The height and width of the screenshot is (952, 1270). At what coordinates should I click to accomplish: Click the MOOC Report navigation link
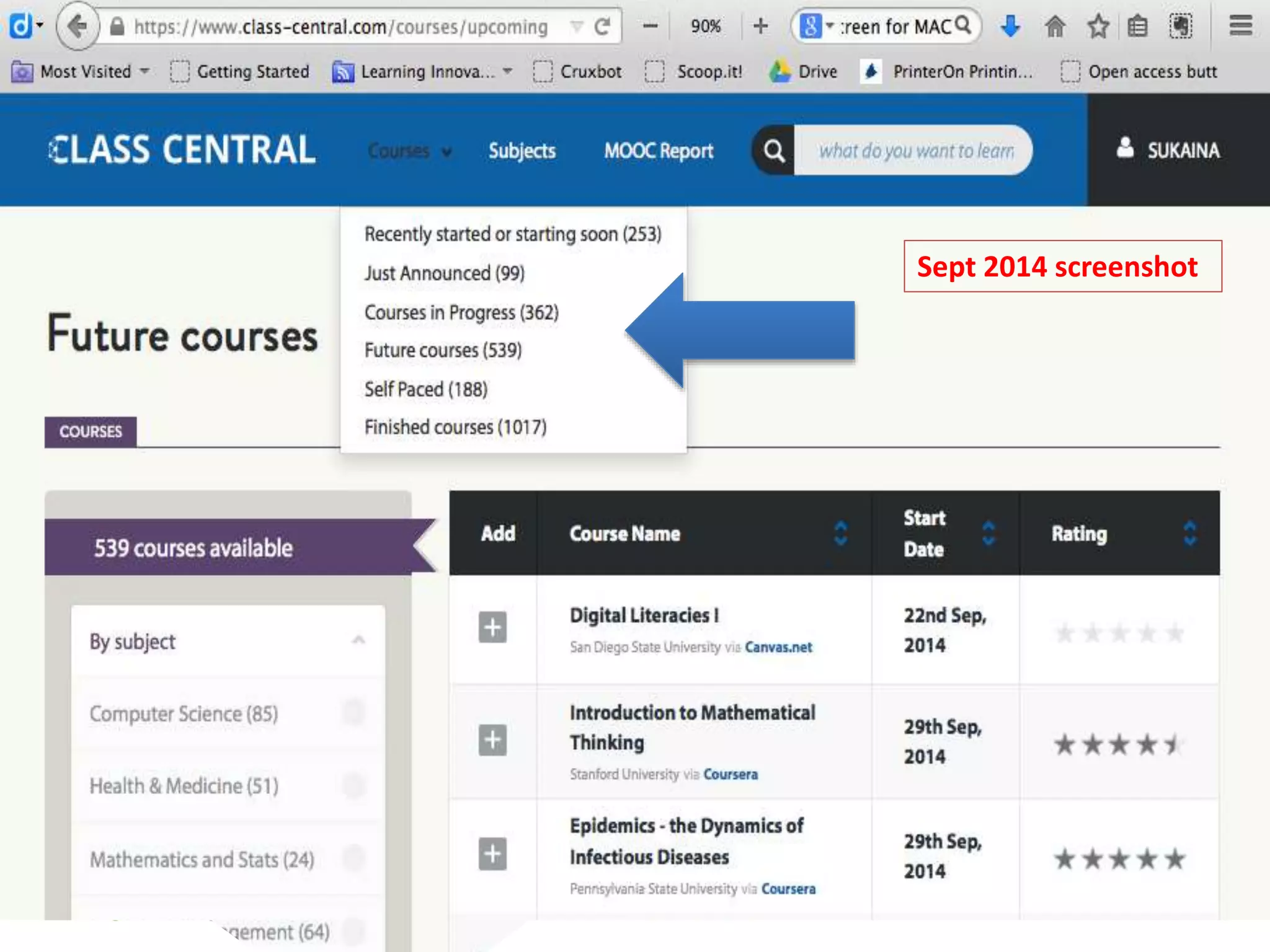[659, 151]
